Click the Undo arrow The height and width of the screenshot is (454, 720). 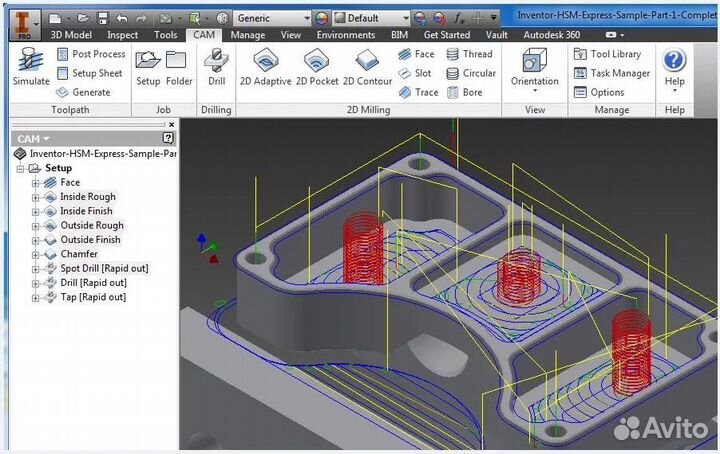[122, 18]
